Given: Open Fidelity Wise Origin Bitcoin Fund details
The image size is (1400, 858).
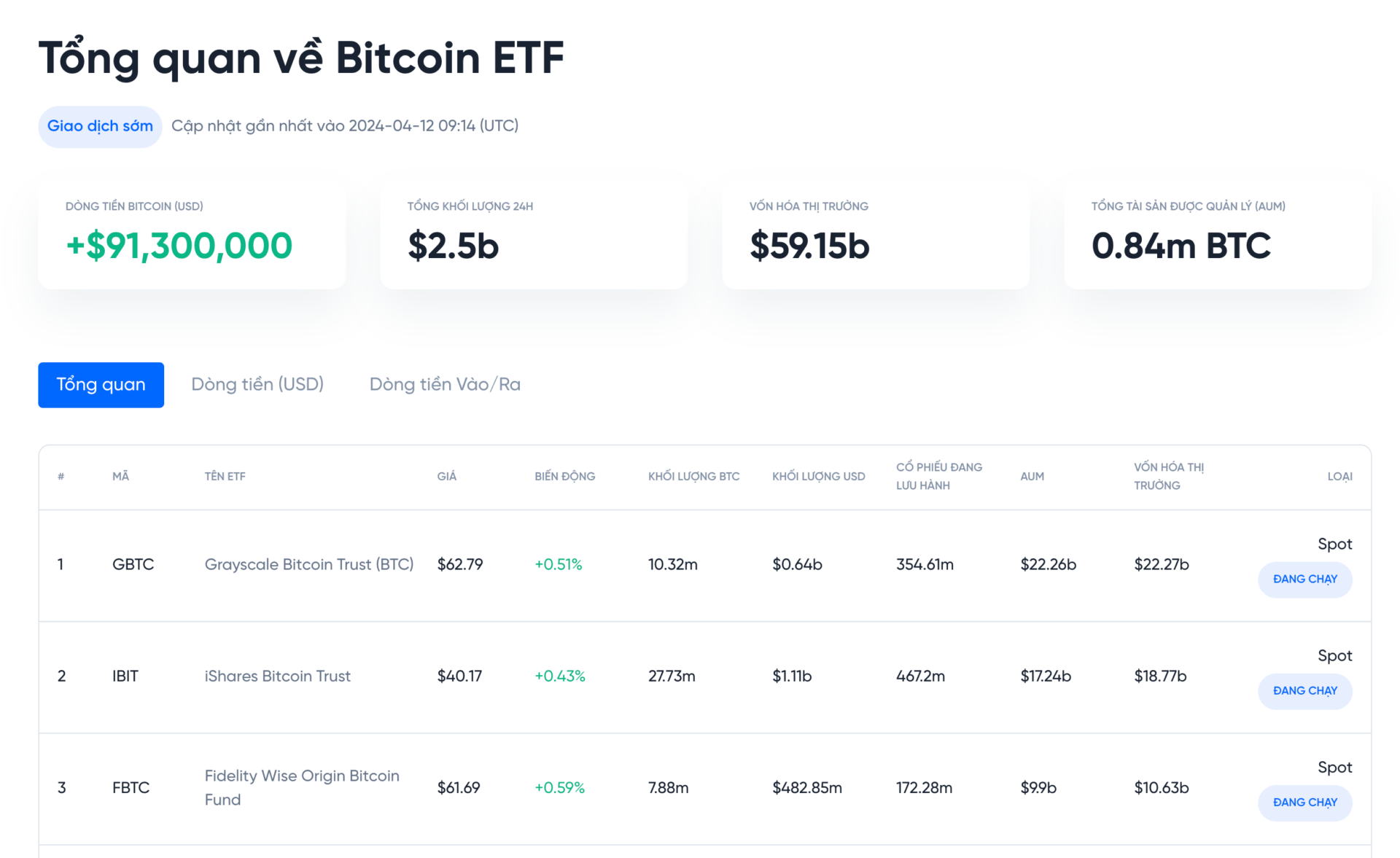Looking at the screenshot, I should tap(301, 787).
